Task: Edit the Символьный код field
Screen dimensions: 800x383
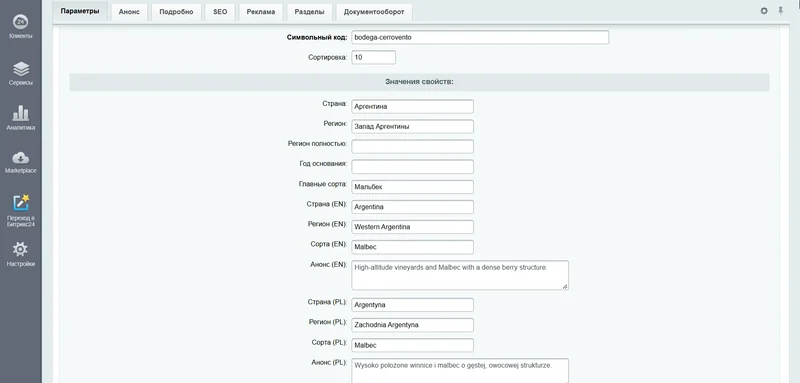Action: click(x=480, y=37)
